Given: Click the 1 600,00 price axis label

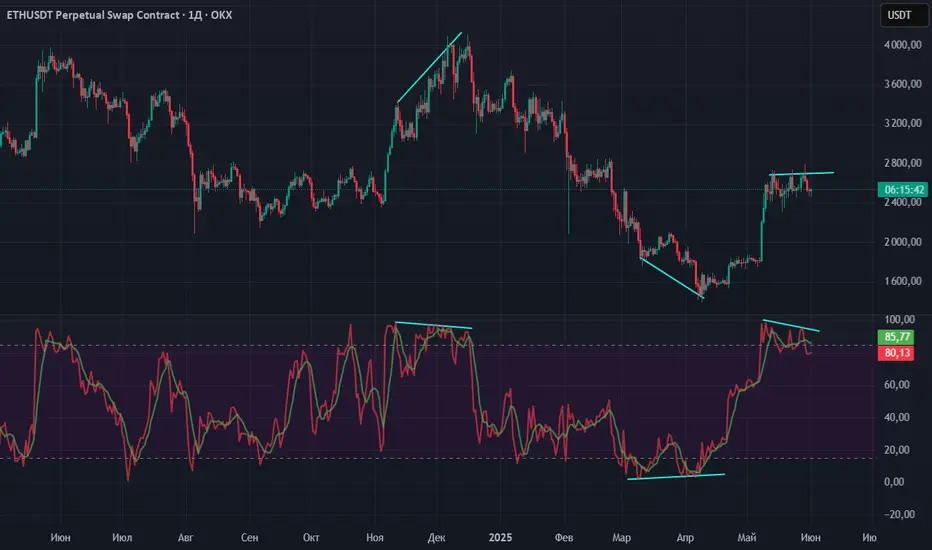Looking at the screenshot, I should pyautogui.click(x=902, y=281).
